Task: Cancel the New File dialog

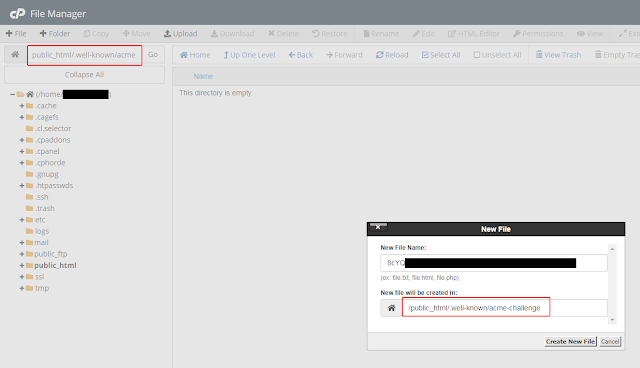Action: 610,341
